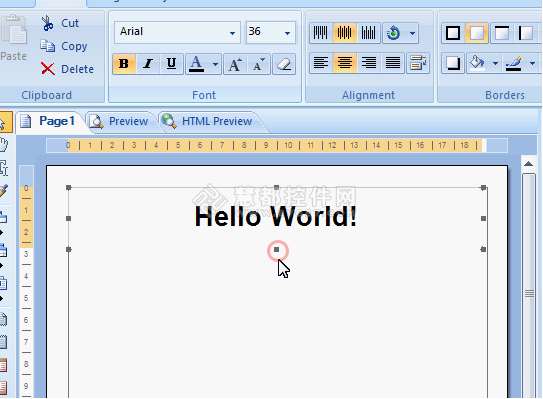Select align text right button
Viewport: 543px width, 399px height.
point(368,63)
